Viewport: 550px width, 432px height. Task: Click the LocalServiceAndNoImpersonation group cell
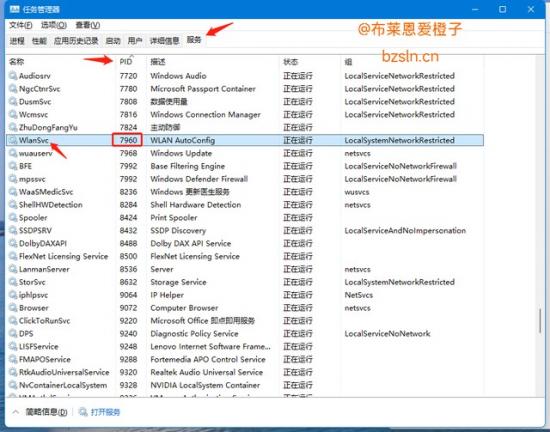pos(405,230)
